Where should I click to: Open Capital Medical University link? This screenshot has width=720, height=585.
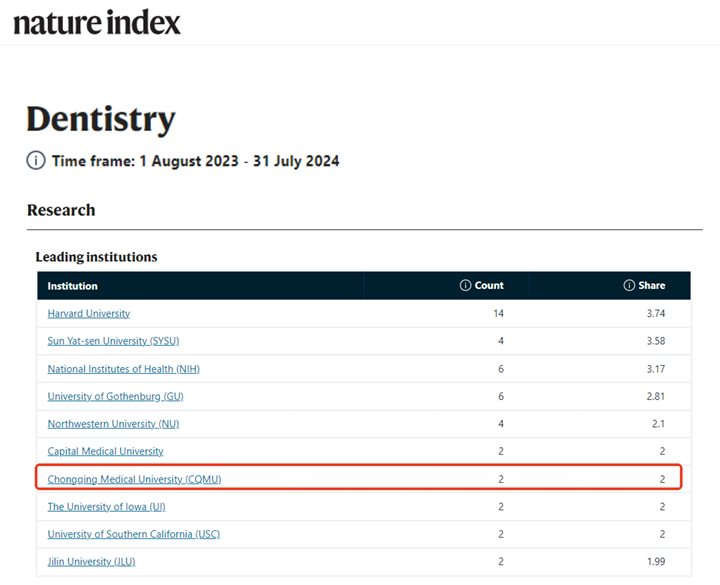pyautogui.click(x=105, y=451)
